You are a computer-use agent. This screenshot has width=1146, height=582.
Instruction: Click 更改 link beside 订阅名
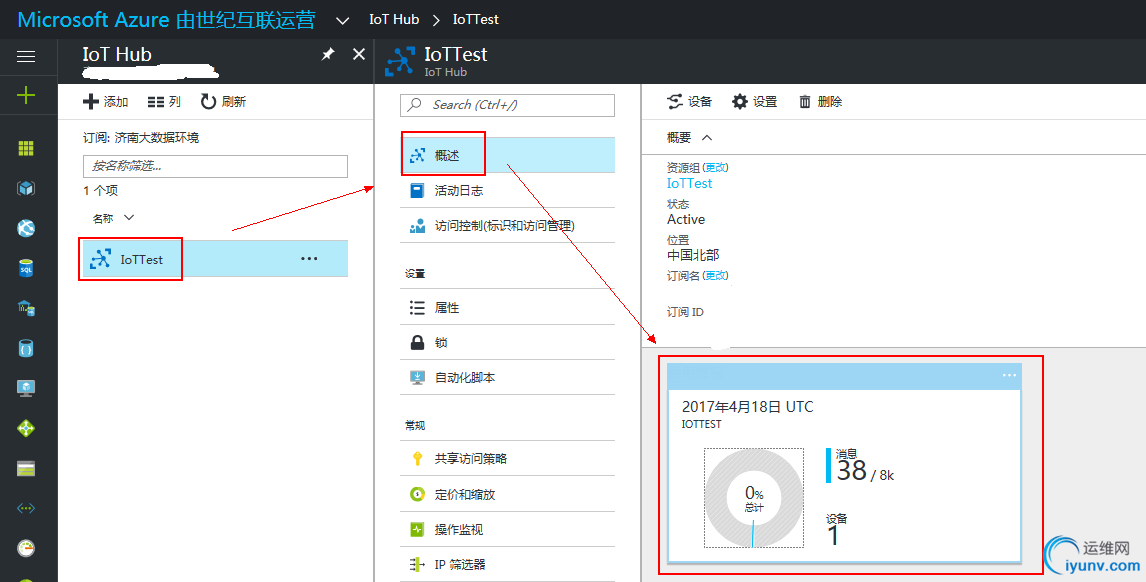tap(716, 276)
